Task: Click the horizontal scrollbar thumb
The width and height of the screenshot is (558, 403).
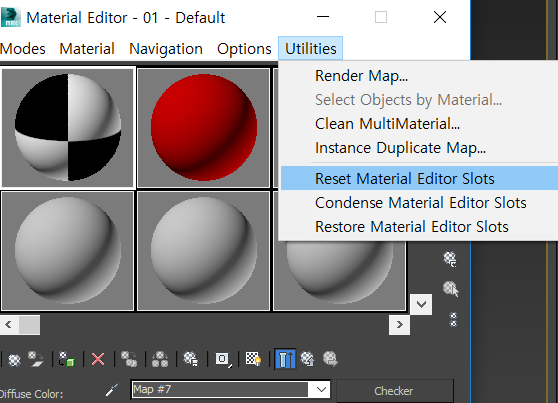Action: click(29, 325)
